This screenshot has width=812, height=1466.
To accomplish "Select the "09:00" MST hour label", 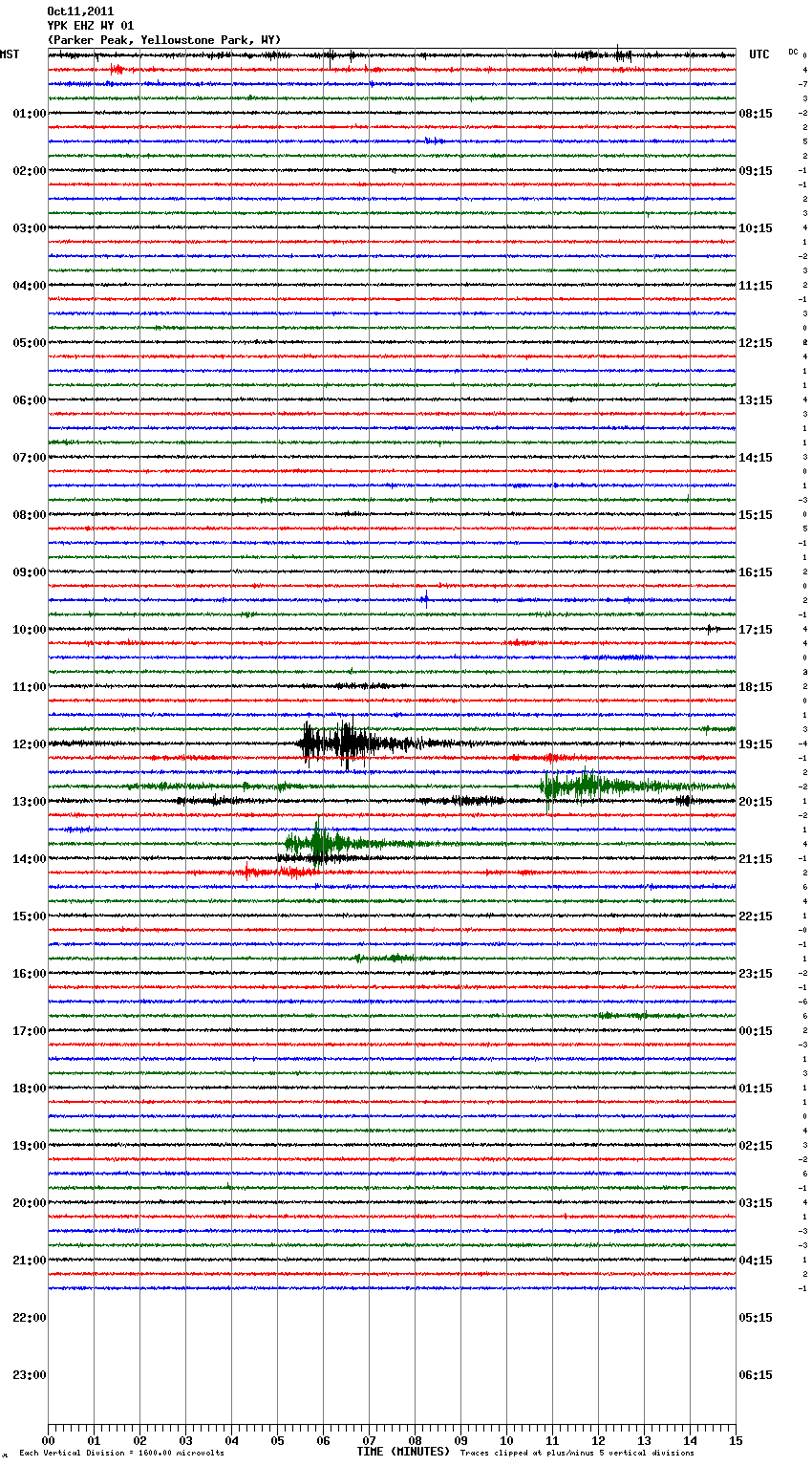I will pyautogui.click(x=30, y=572).
